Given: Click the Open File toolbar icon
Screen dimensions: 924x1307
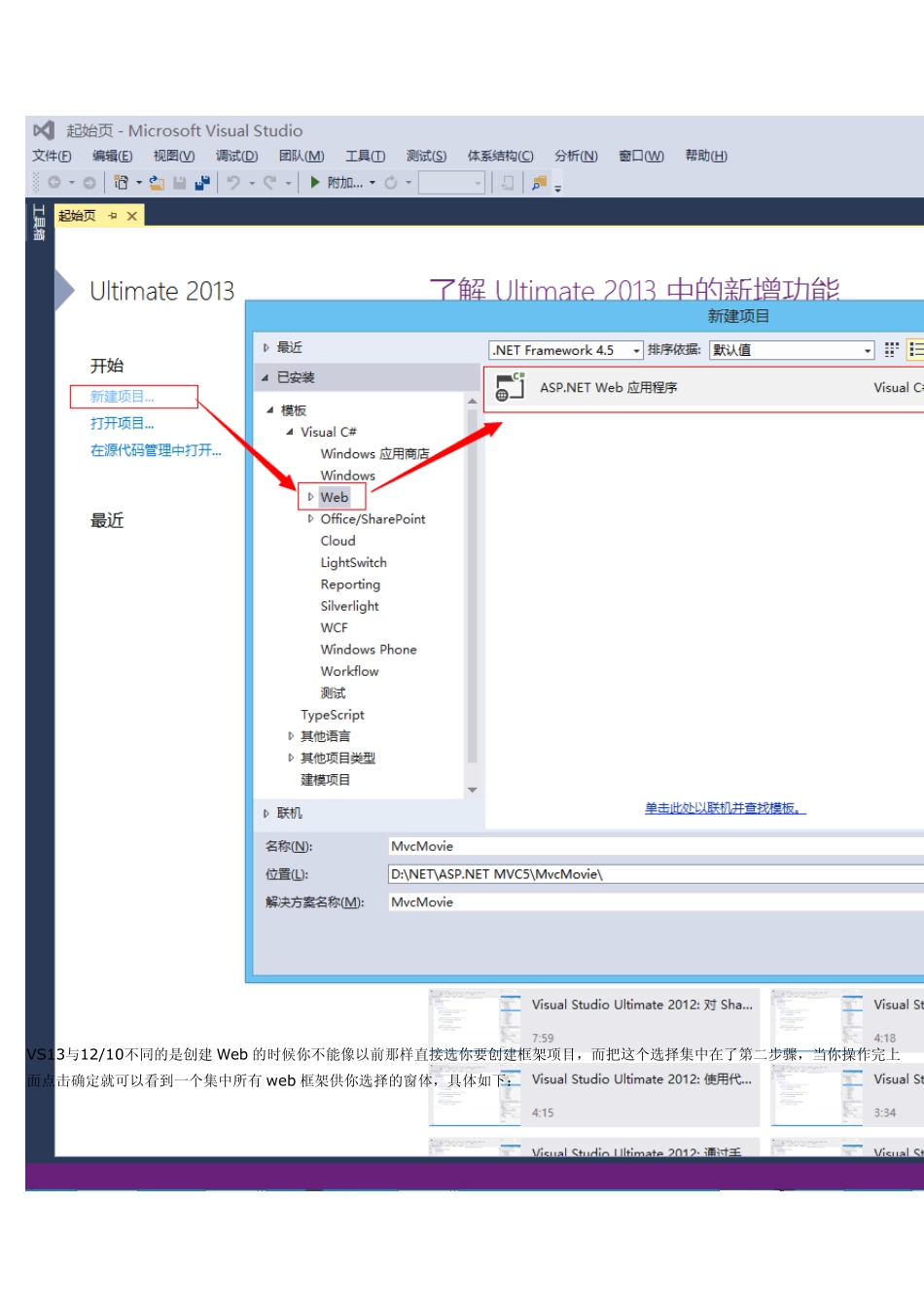Looking at the screenshot, I should [157, 182].
